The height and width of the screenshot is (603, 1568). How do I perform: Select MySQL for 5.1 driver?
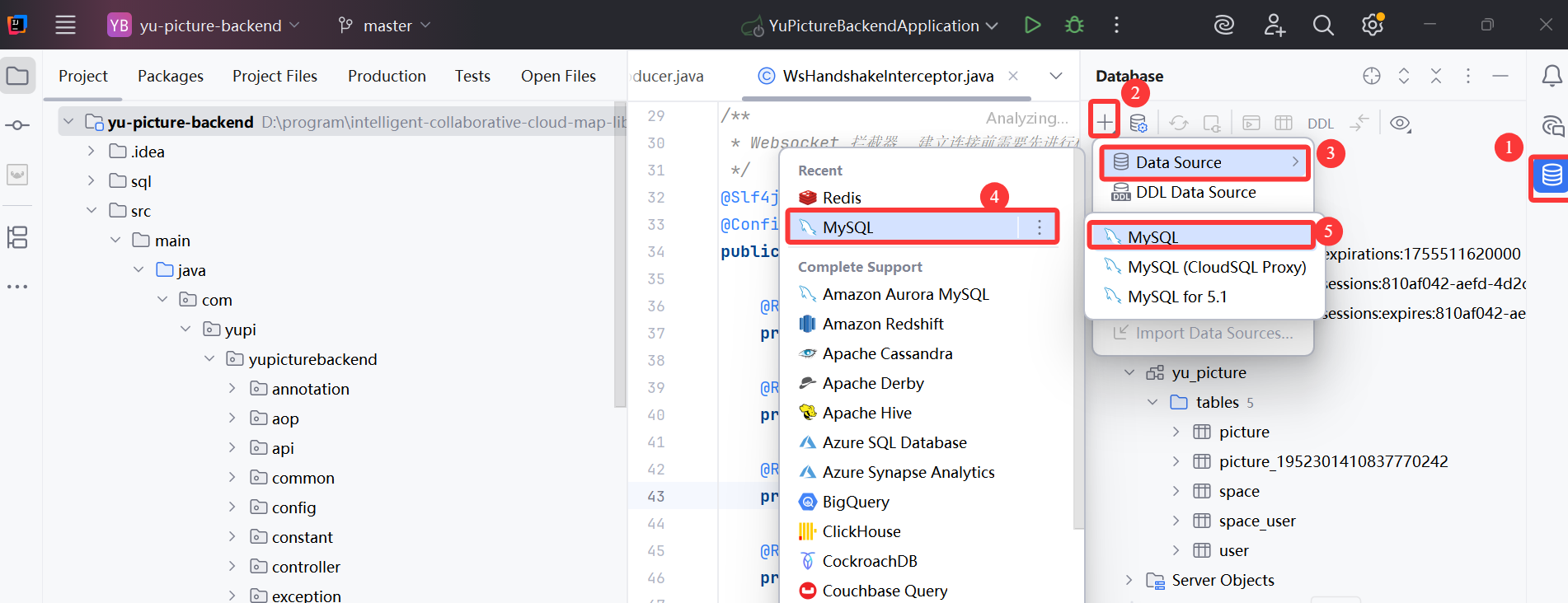pos(1176,297)
